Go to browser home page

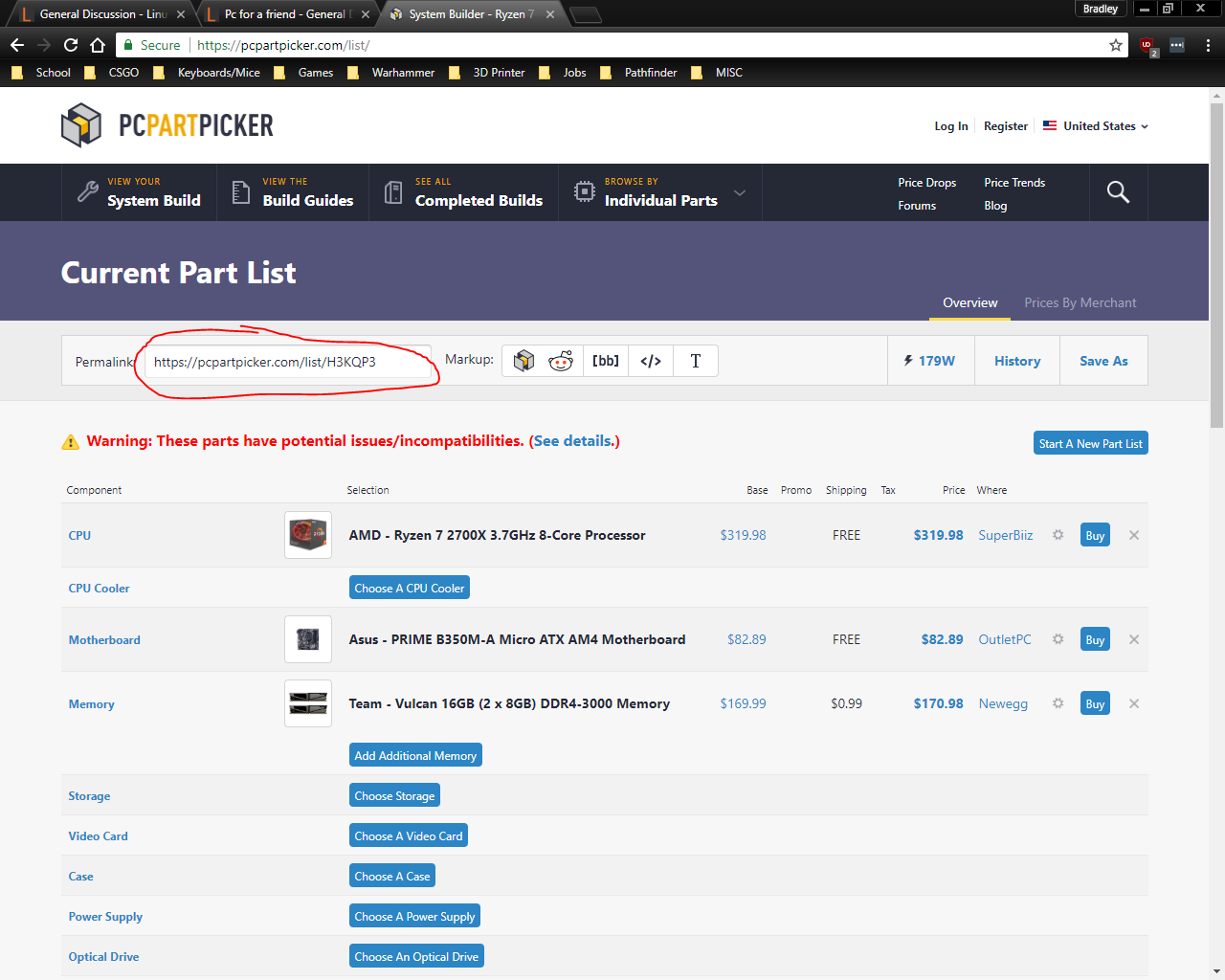coord(98,45)
